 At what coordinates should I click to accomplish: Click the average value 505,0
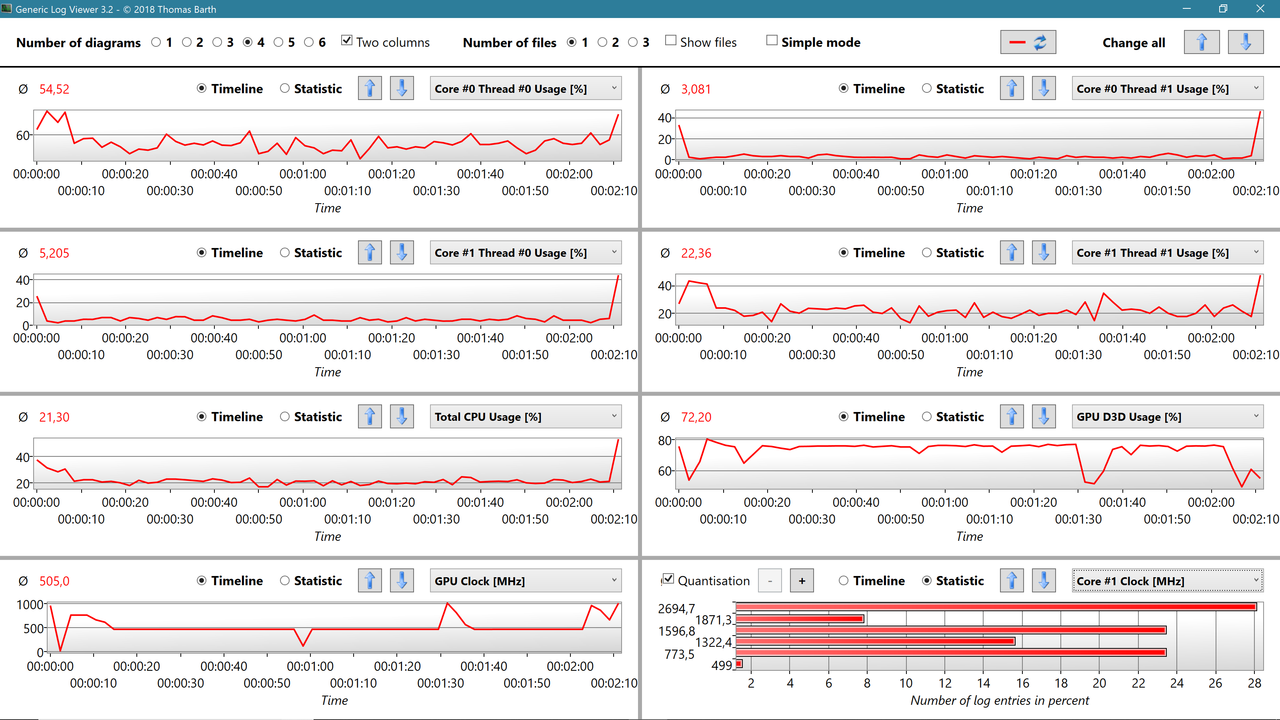tap(54, 580)
